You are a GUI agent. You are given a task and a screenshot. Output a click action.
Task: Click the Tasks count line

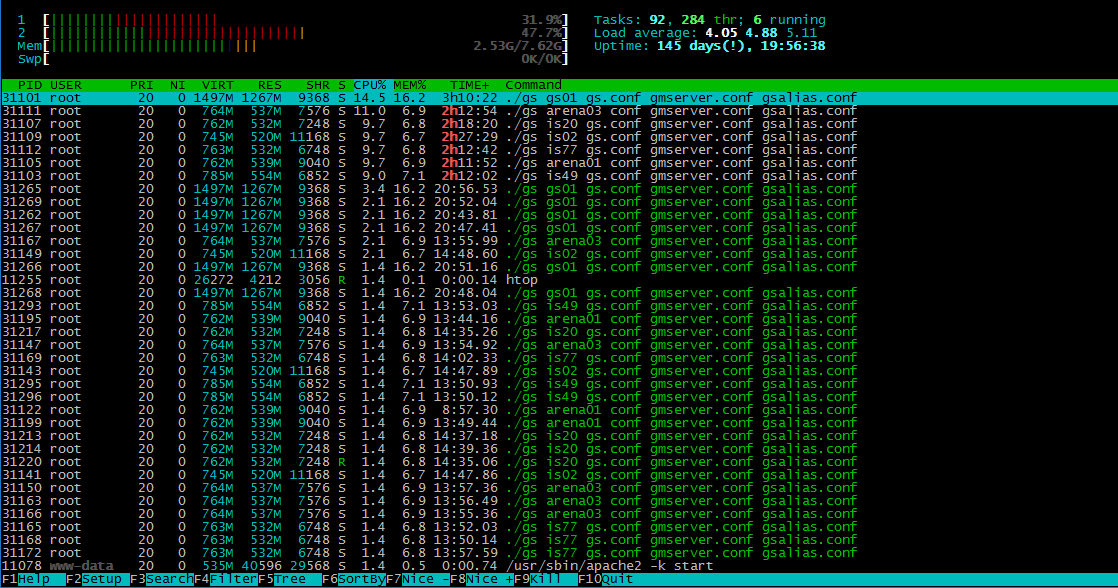[x=709, y=20]
